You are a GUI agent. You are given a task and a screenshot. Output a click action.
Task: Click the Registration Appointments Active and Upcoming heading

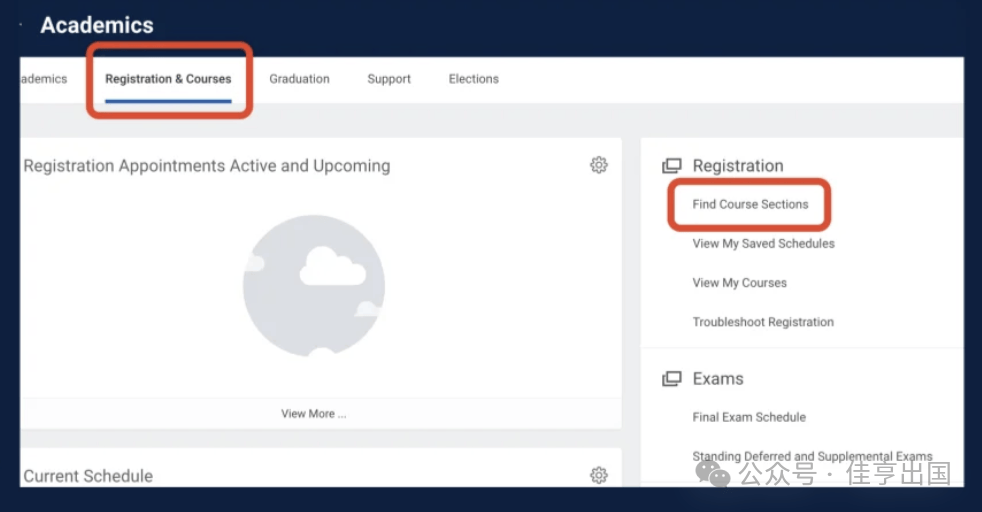click(207, 166)
